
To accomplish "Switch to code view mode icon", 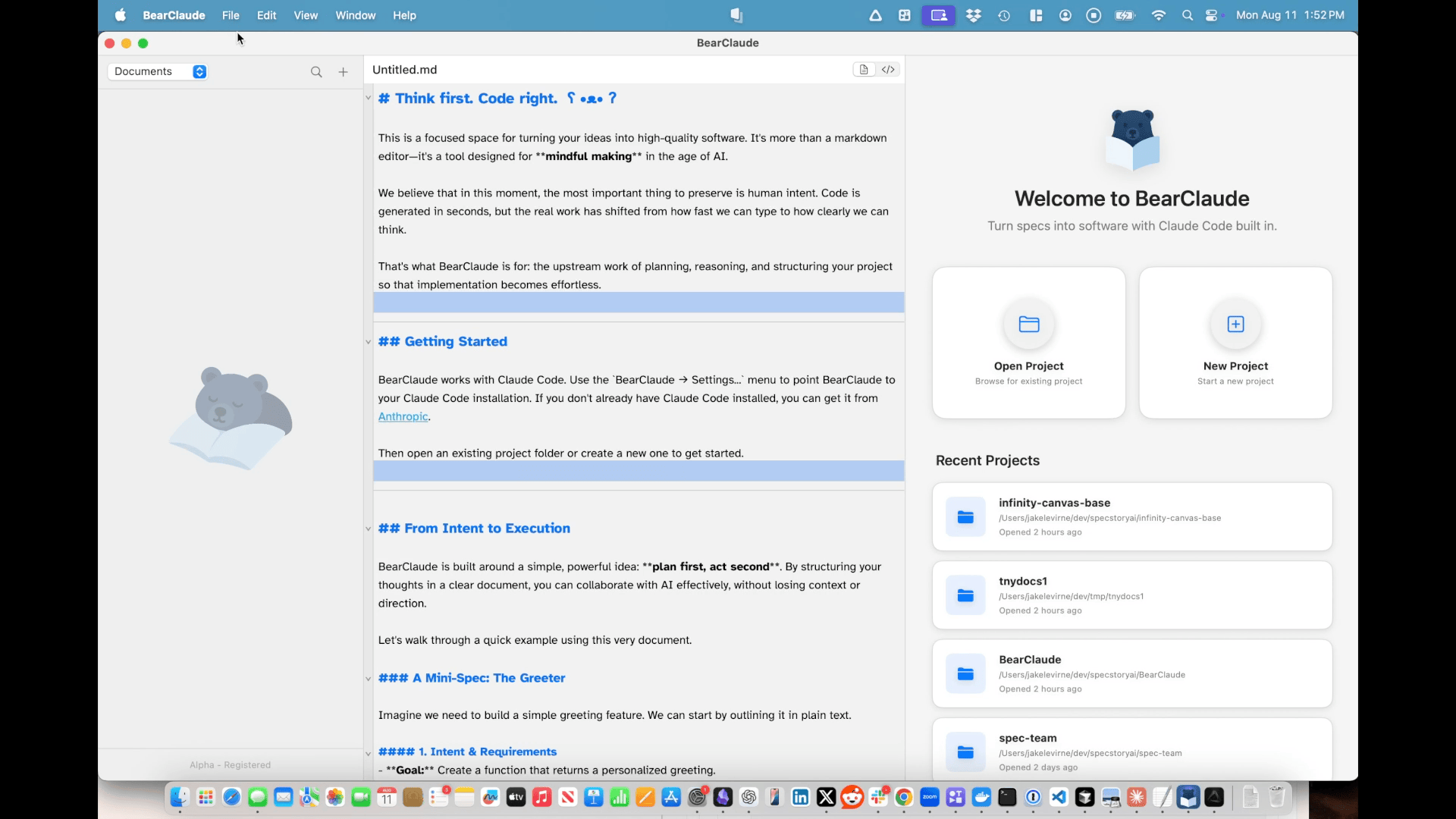I will pyautogui.click(x=888, y=70).
